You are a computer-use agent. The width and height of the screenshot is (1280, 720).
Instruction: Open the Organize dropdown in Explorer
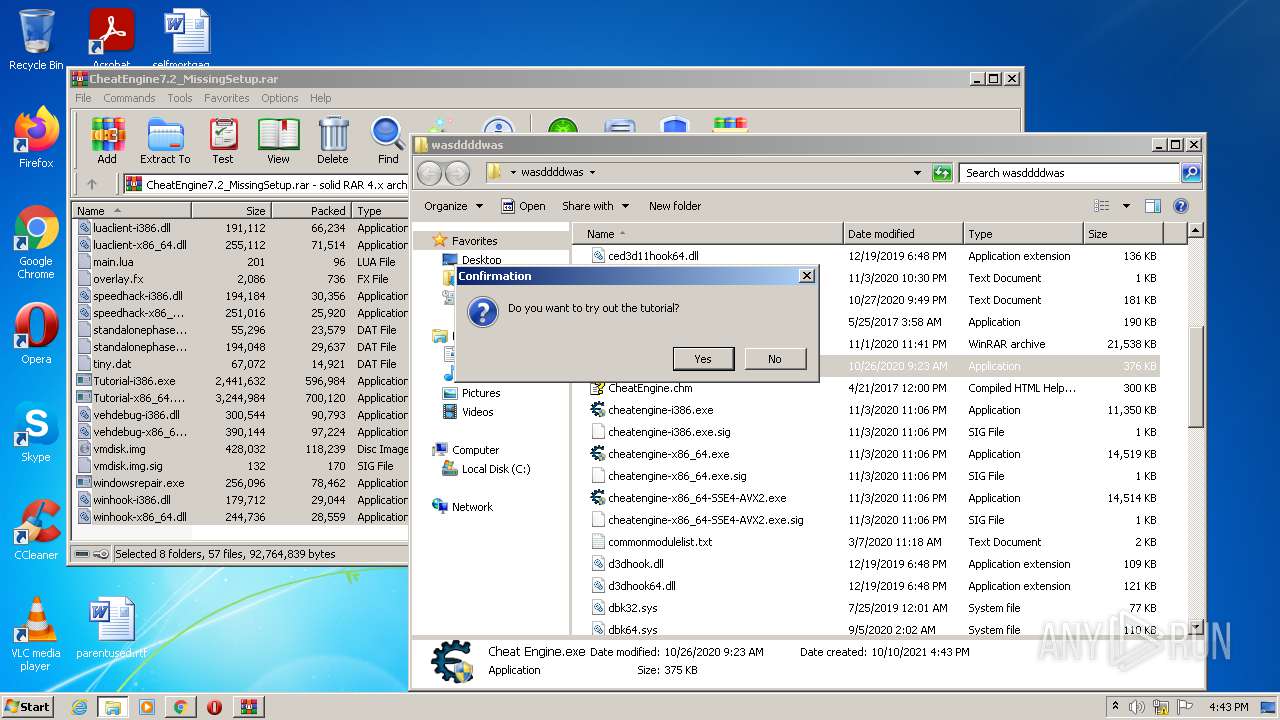pyautogui.click(x=453, y=206)
